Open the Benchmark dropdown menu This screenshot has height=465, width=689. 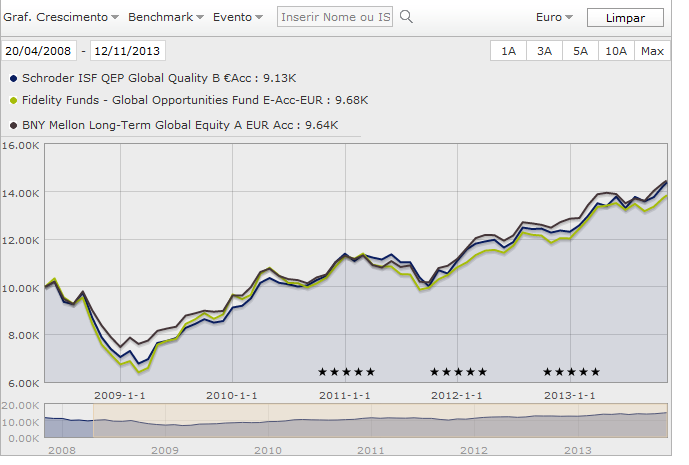point(166,17)
